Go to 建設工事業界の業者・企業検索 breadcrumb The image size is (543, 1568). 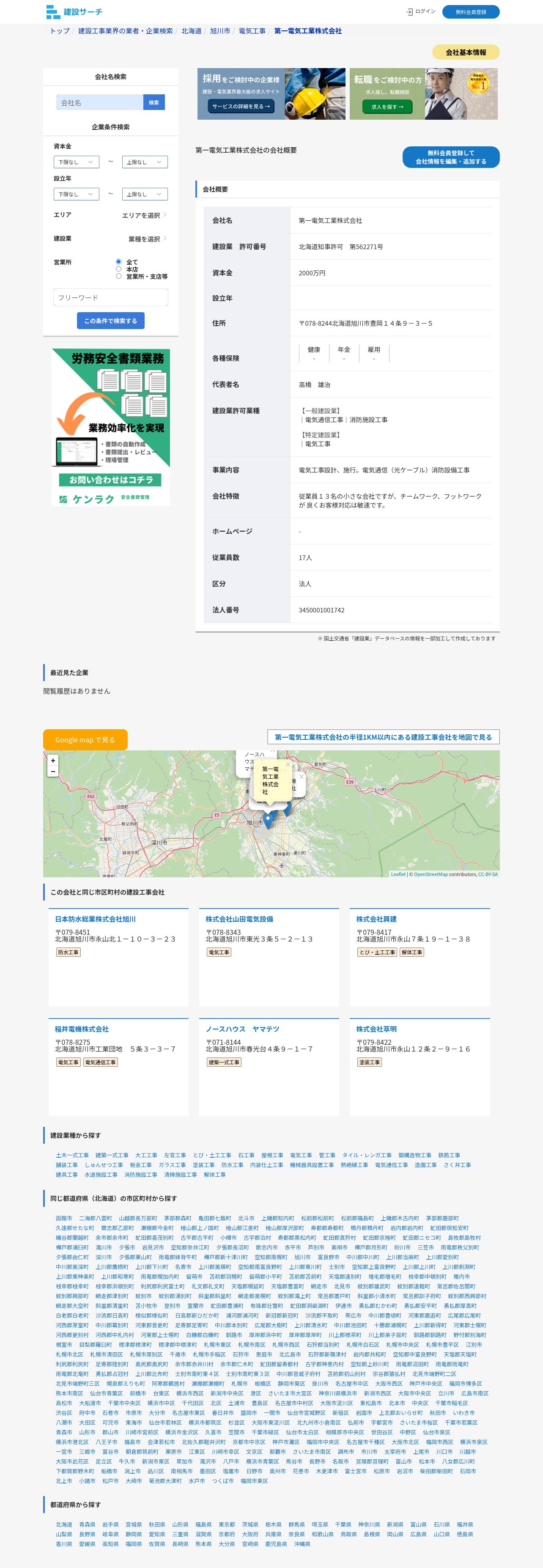coord(126,31)
